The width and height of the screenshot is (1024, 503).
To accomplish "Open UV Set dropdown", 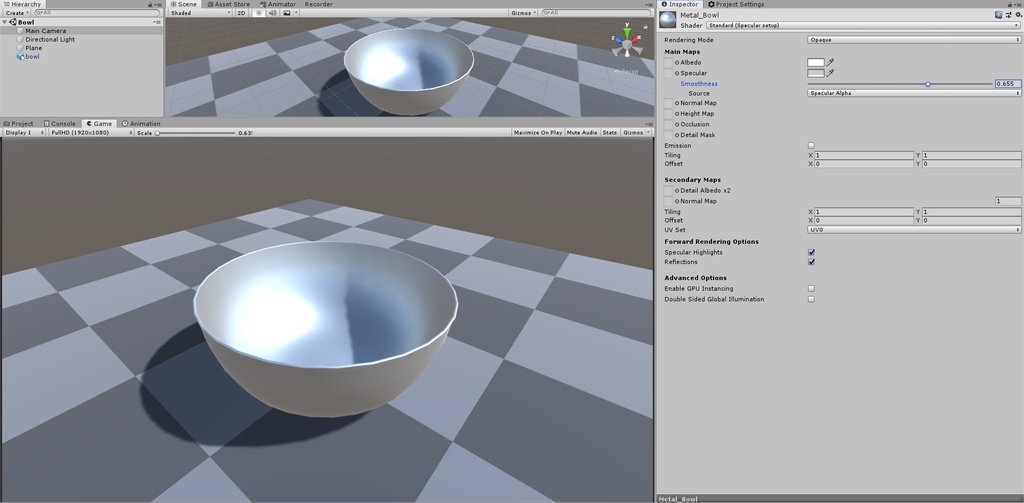I will [914, 230].
